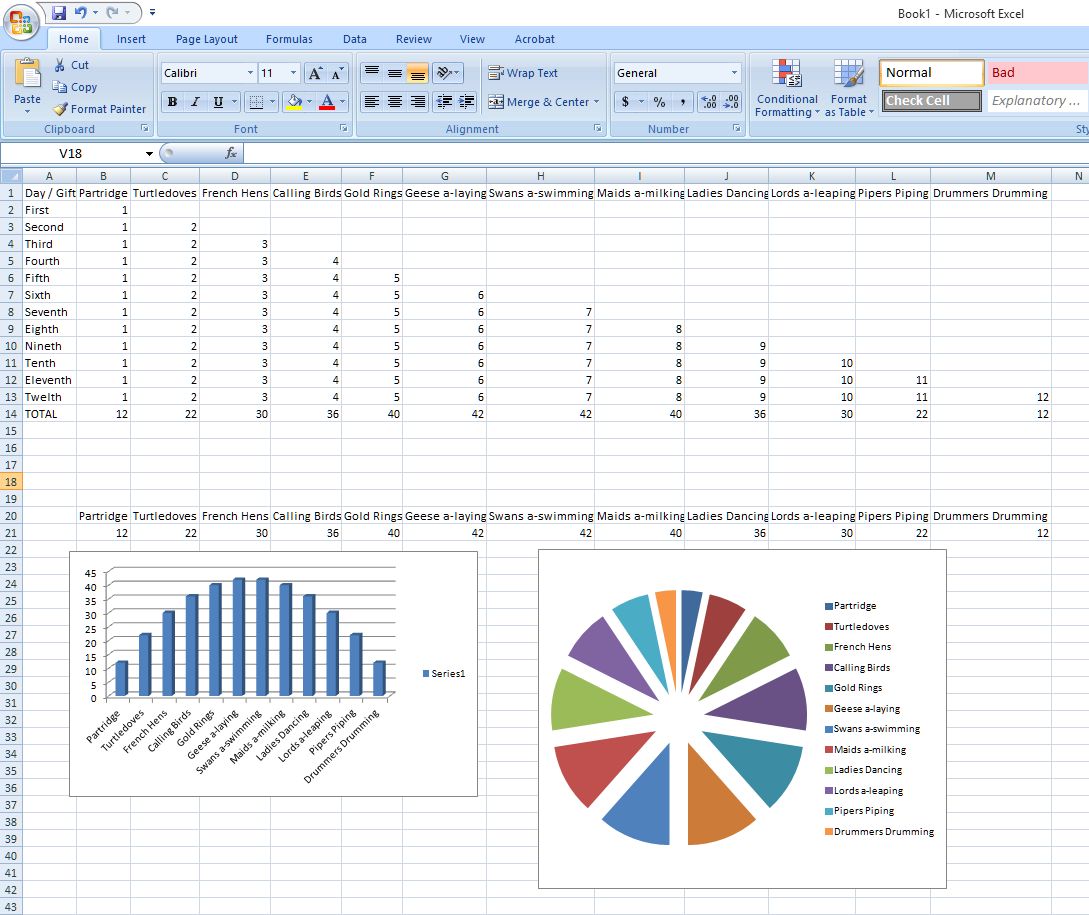Open the Calibri font name dropdown
Screen dimensions: 1089x915
pyautogui.click(x=250, y=73)
